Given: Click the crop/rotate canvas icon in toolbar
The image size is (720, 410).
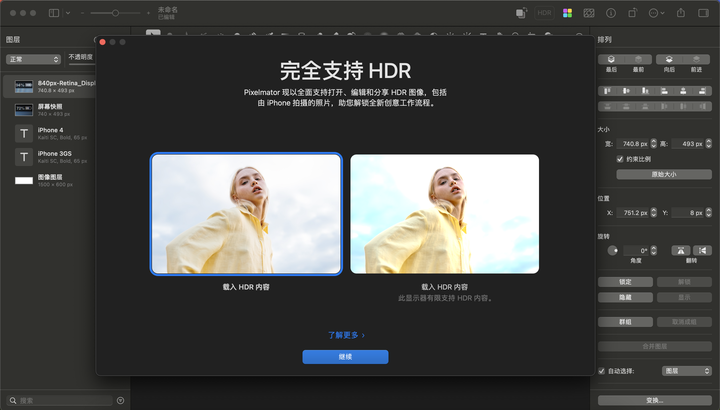Looking at the screenshot, I should (x=633, y=13).
